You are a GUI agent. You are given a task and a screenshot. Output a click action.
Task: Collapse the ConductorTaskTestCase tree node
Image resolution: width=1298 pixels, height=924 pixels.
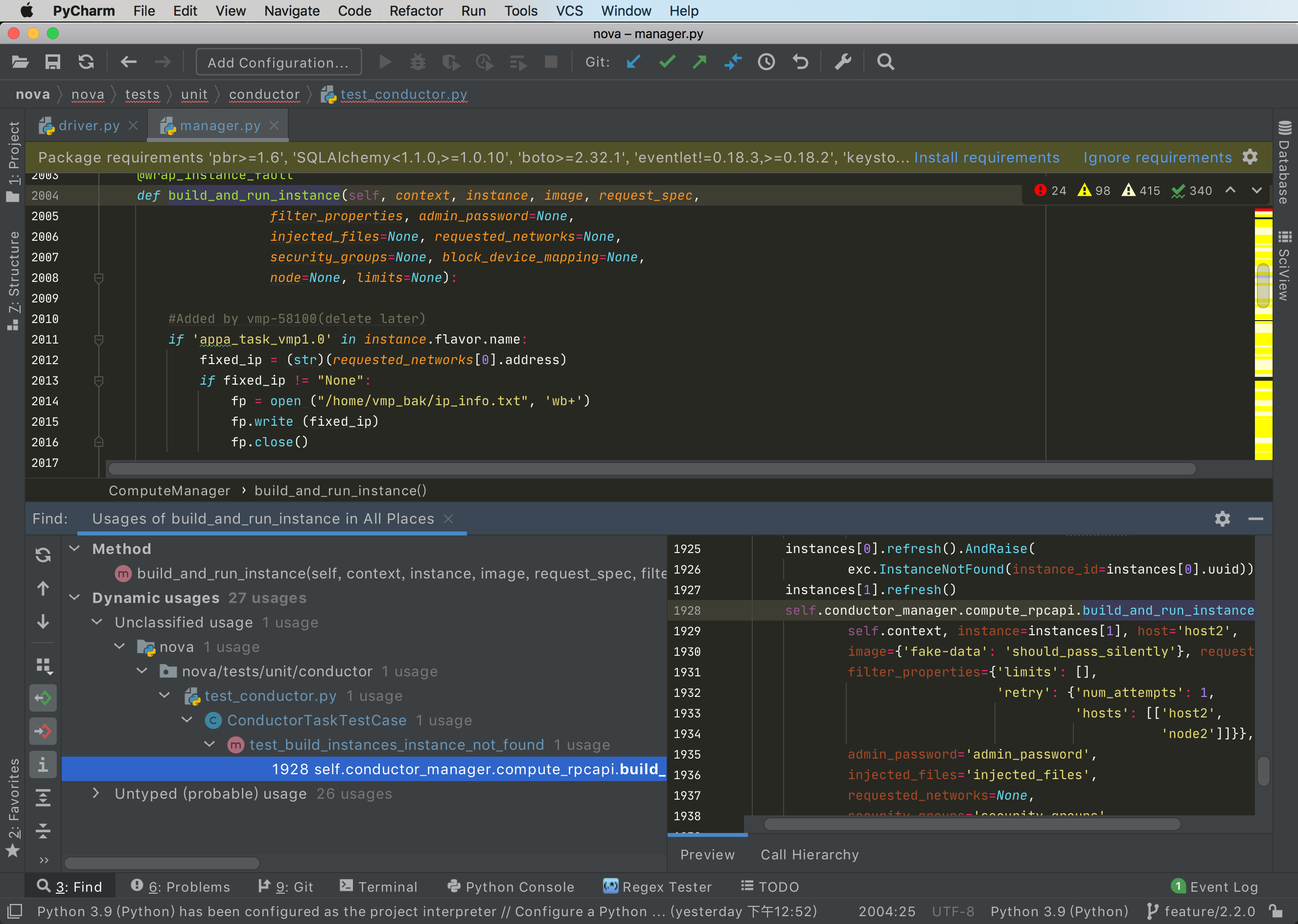point(186,720)
